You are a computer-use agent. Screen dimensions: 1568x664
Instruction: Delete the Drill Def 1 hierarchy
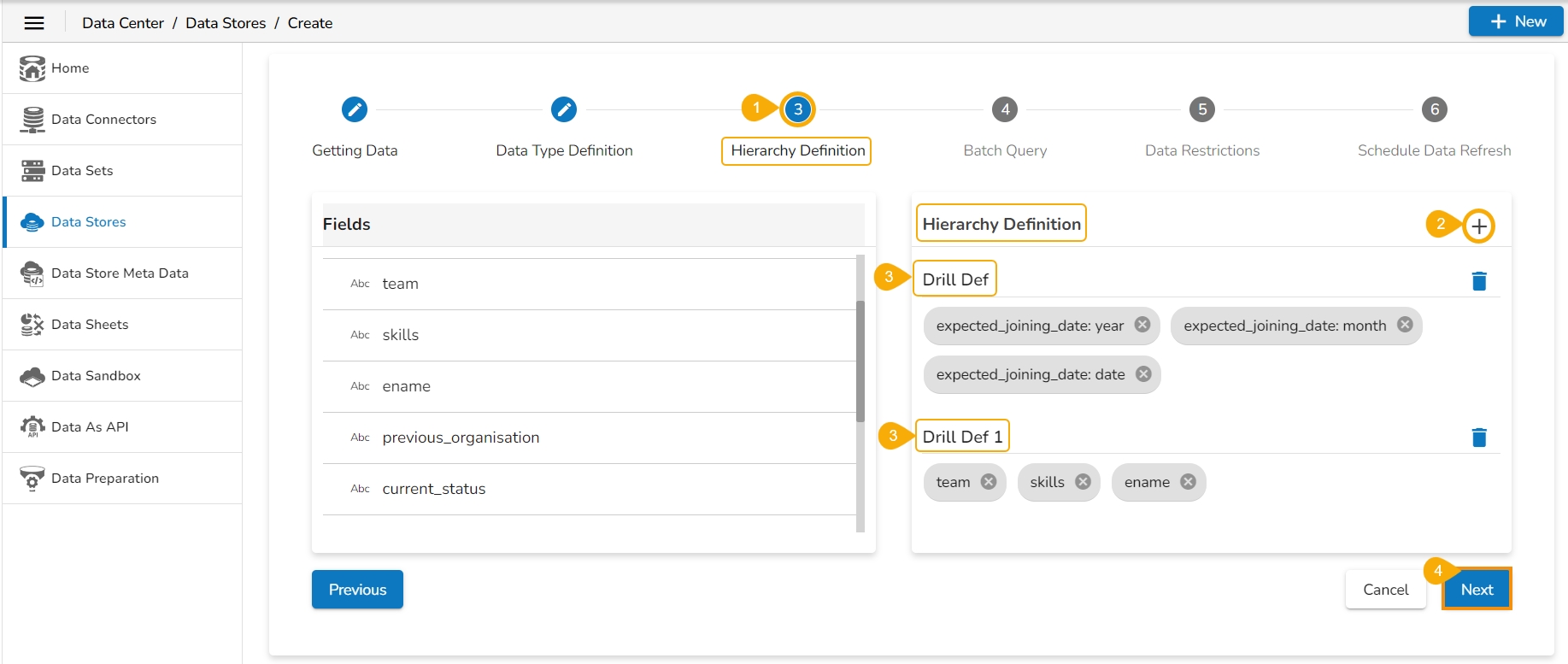(1479, 438)
